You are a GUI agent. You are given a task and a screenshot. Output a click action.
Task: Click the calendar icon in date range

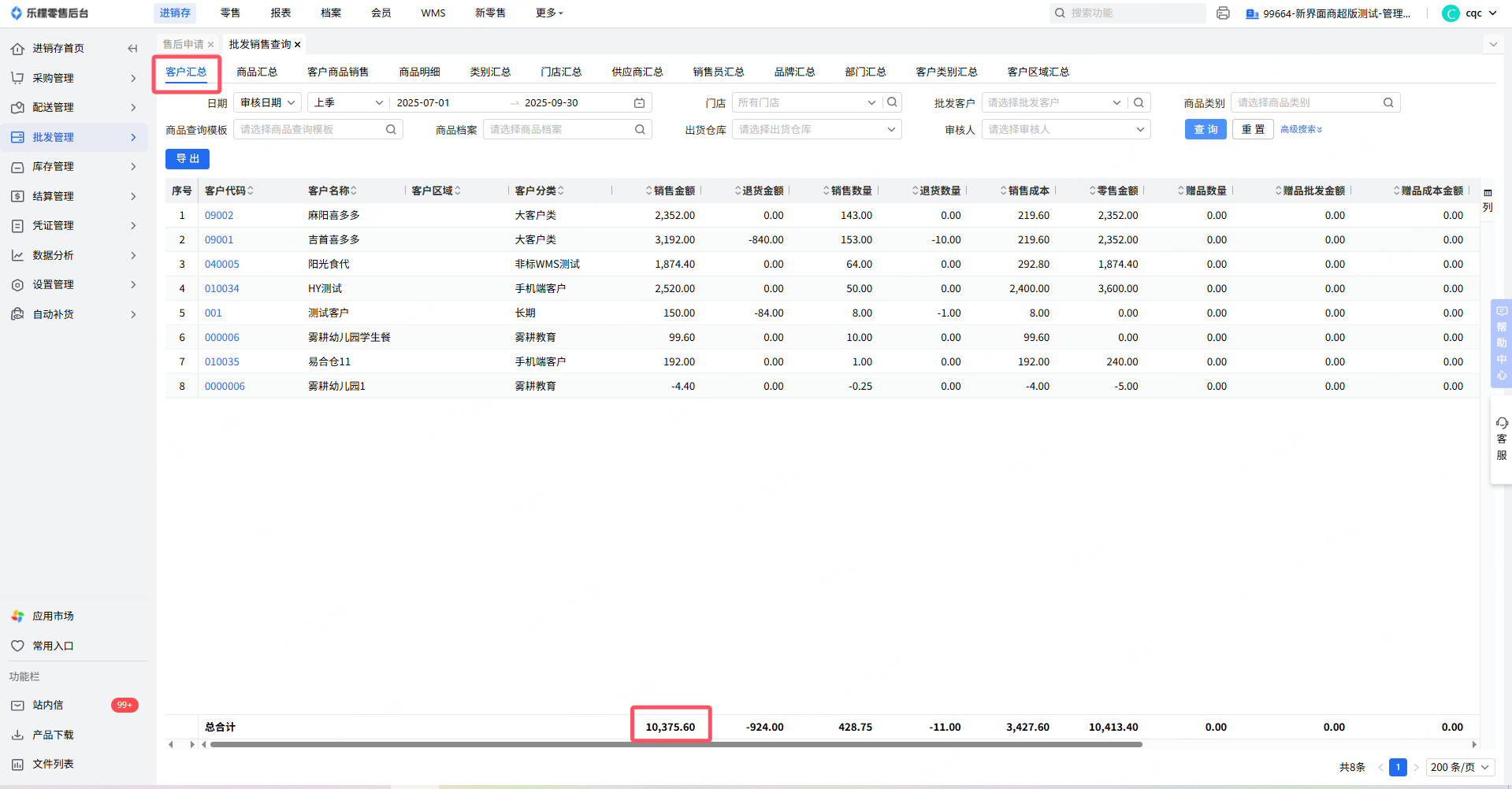[x=639, y=103]
